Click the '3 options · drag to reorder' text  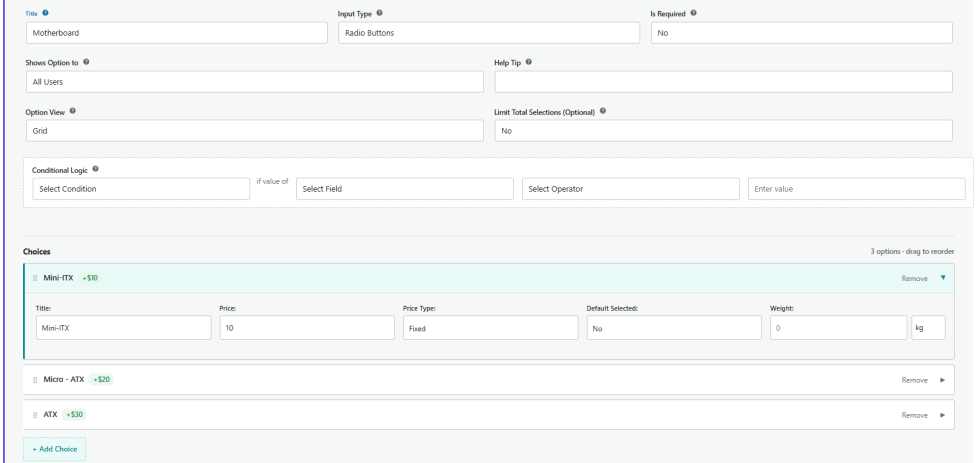tap(912, 252)
